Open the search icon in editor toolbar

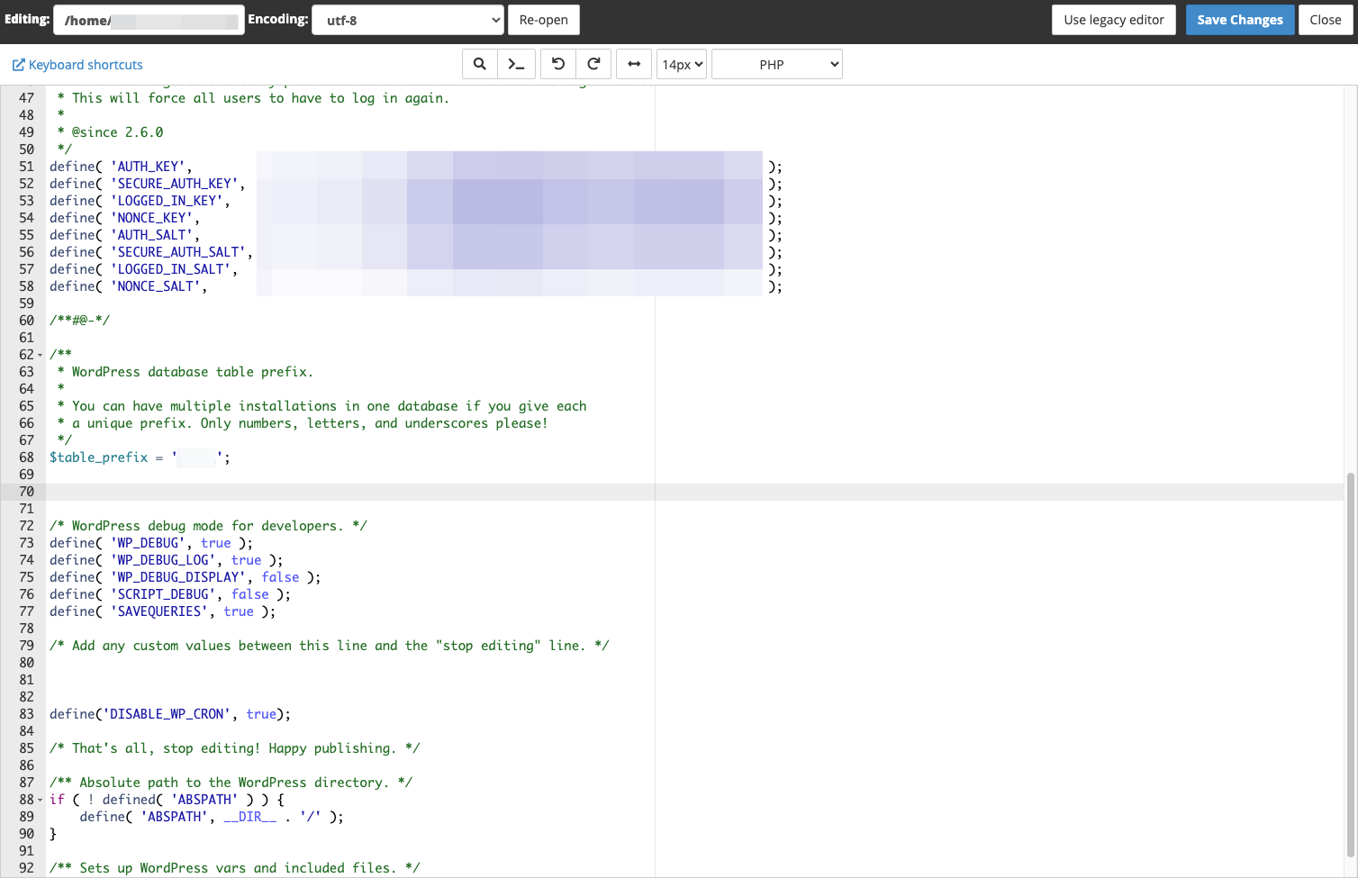[480, 64]
